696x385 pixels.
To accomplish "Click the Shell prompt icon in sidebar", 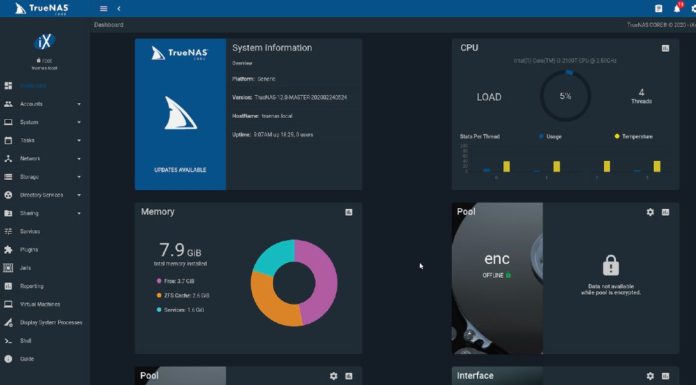I will tap(8, 341).
